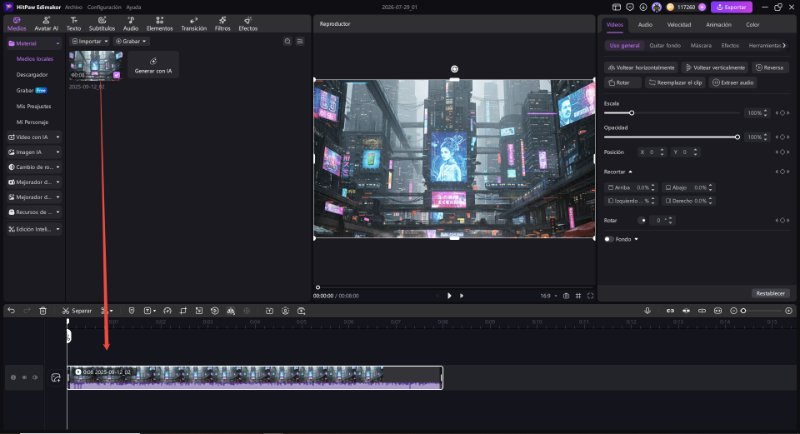This screenshot has width=800, height=434.
Task: Click the Opacidad slider handle
Action: tap(737, 137)
